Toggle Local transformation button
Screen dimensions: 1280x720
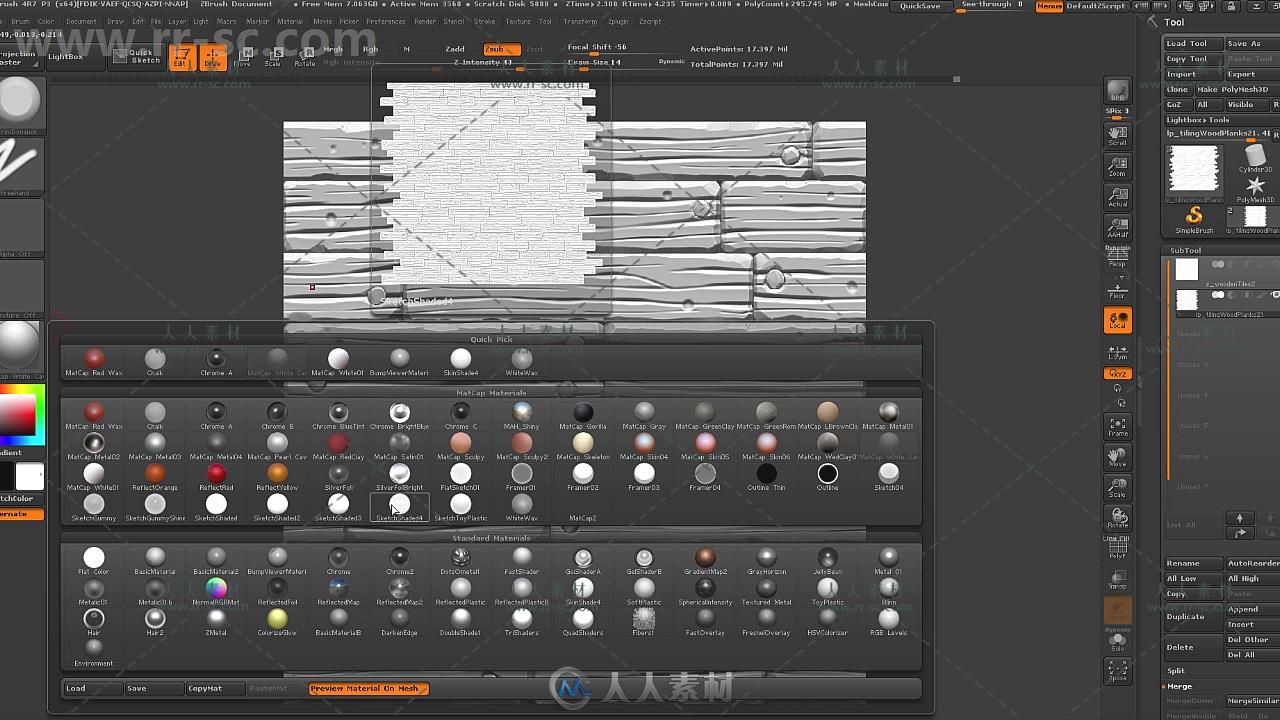click(x=1117, y=320)
